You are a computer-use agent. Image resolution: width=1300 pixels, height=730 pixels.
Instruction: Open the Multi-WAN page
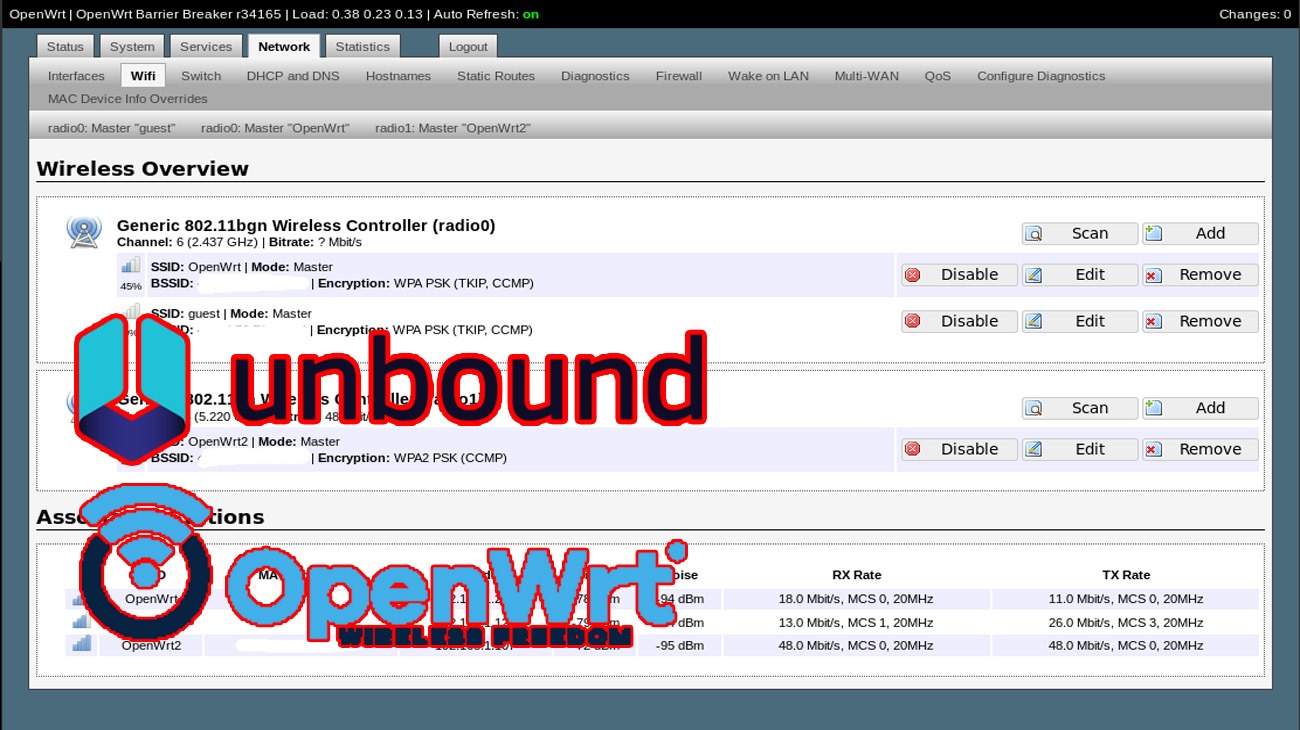point(867,76)
